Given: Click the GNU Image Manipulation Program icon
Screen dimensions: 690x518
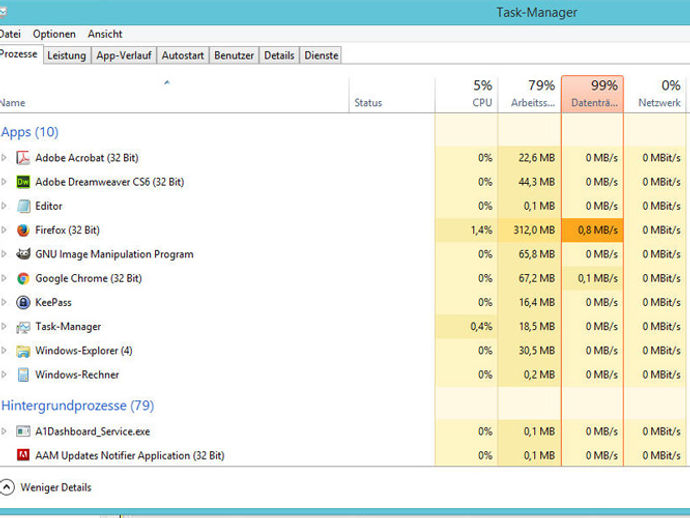Looking at the screenshot, I should [x=23, y=254].
